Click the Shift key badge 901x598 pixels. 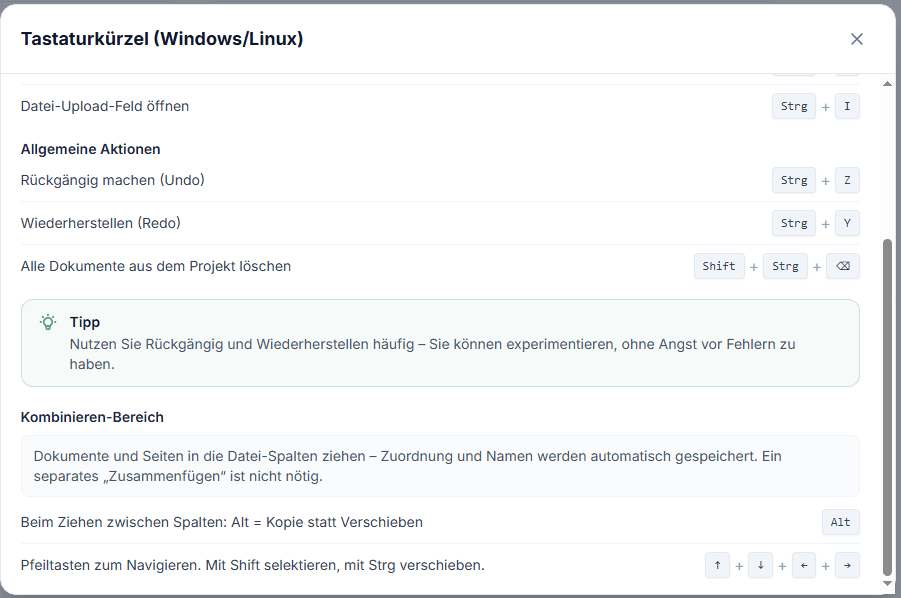(719, 266)
